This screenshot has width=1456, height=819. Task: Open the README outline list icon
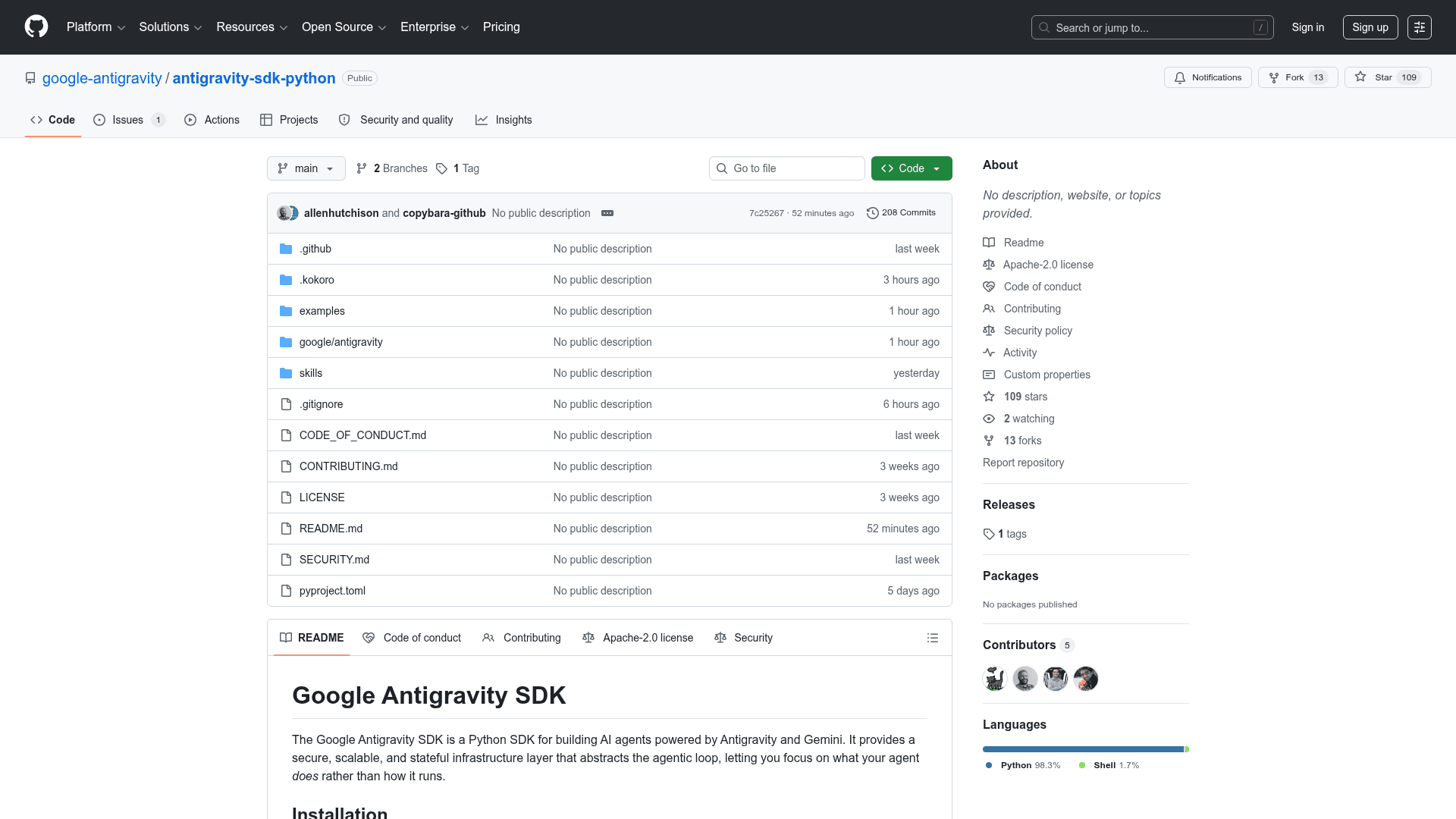coord(932,638)
